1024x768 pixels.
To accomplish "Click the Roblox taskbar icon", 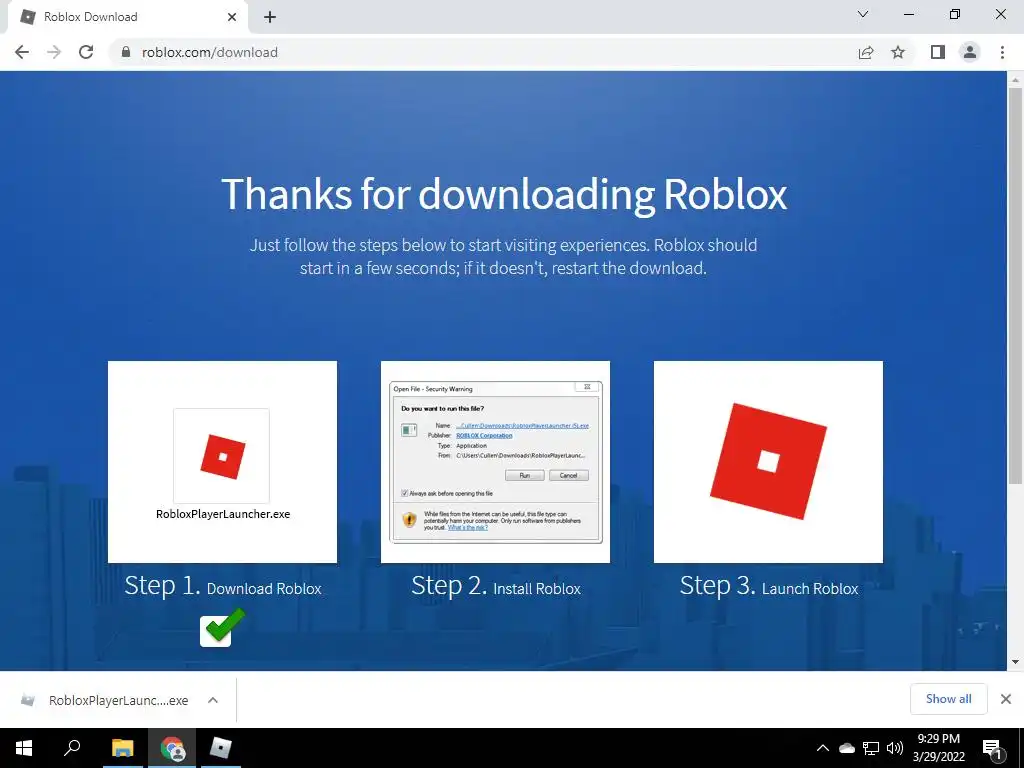I will 221,748.
